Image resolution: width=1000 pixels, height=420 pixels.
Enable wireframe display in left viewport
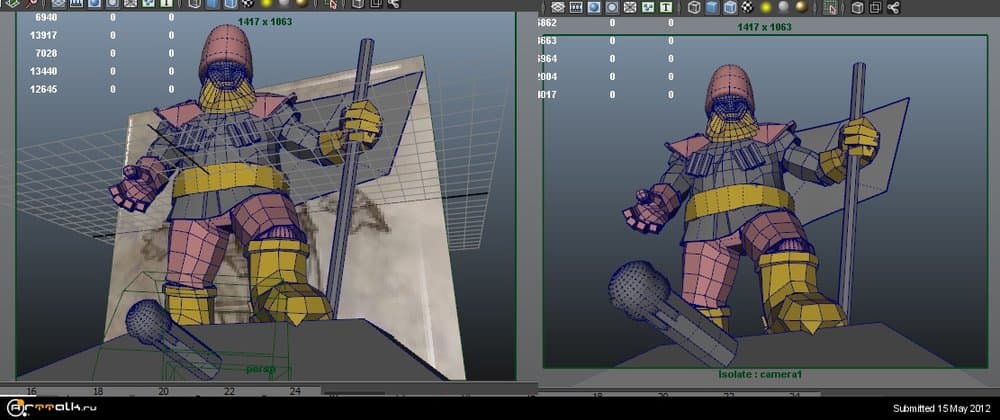point(194,4)
